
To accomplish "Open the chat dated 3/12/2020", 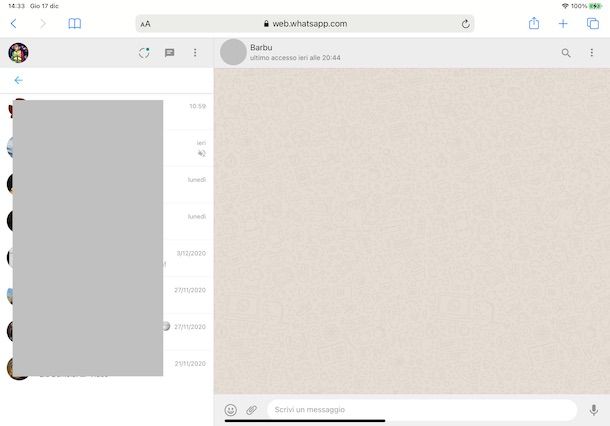I will (x=107, y=258).
